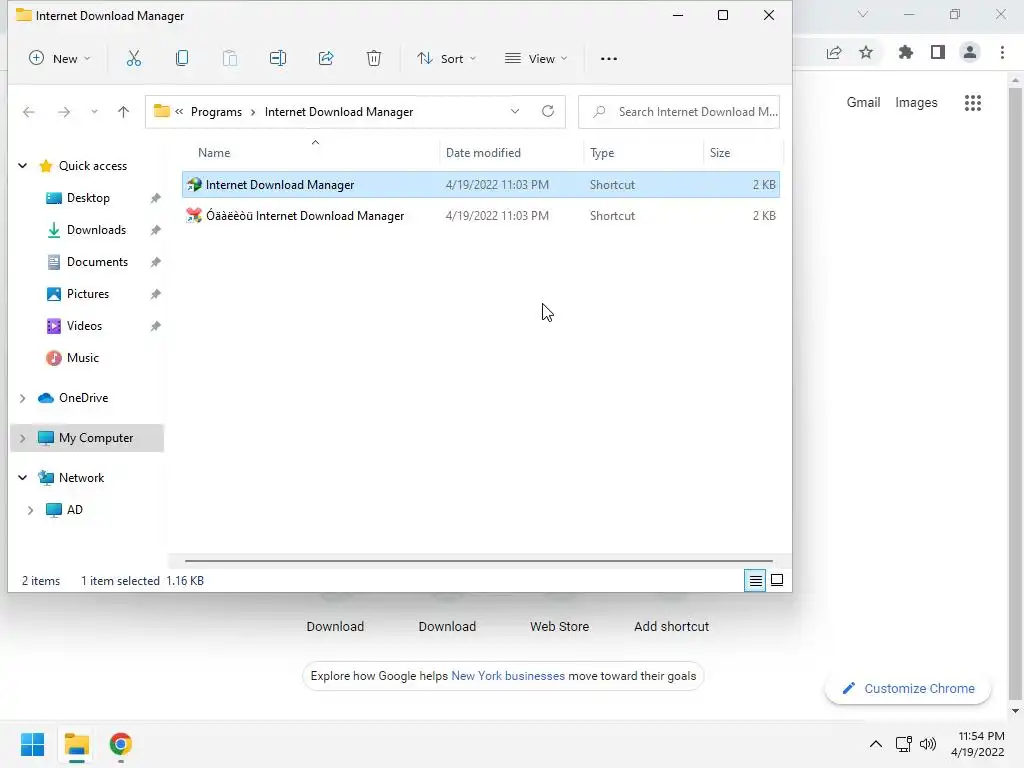Click the Delete trash icon
Viewport: 1024px width, 768px height.
374,59
